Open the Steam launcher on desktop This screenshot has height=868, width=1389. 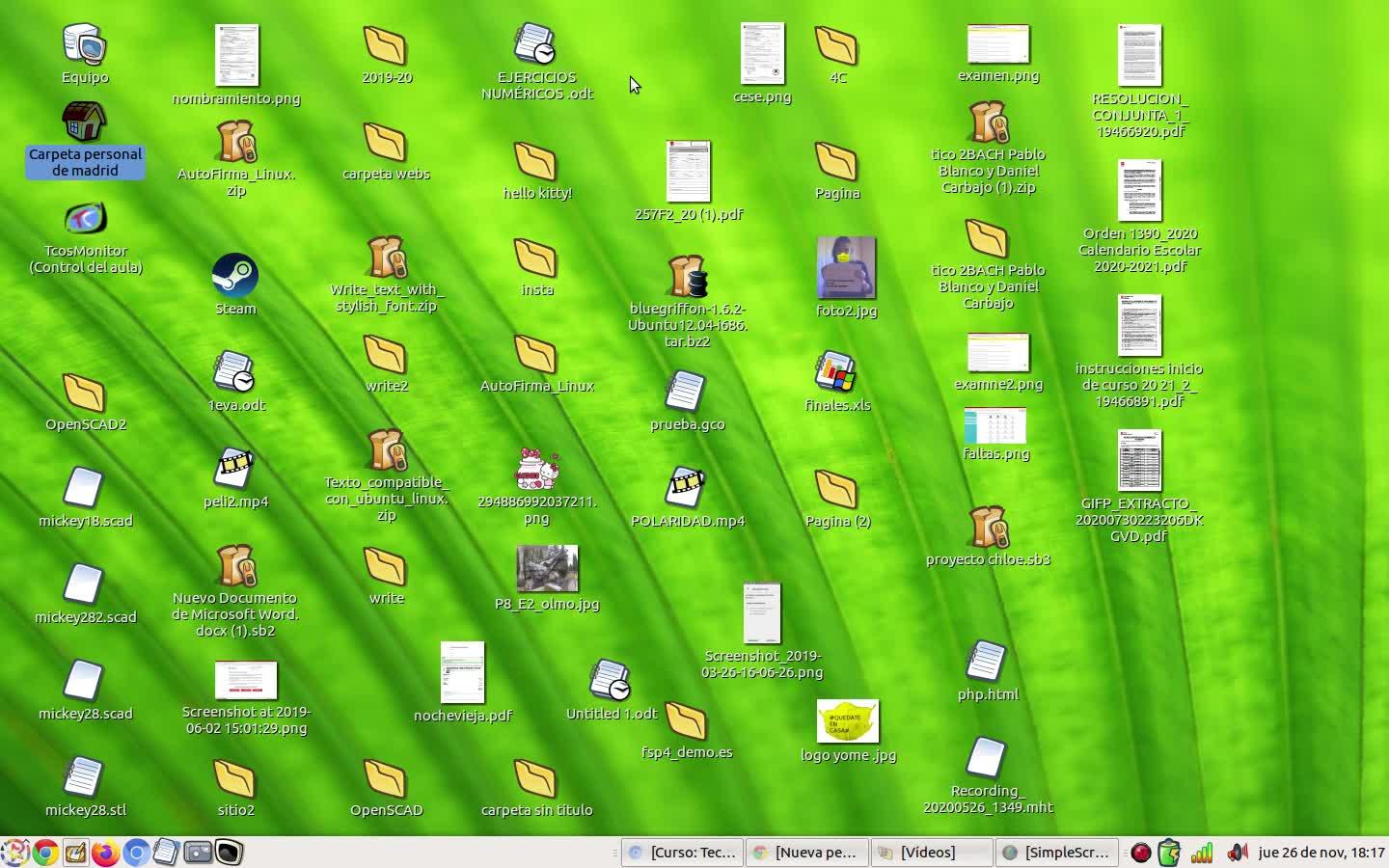click(x=234, y=277)
